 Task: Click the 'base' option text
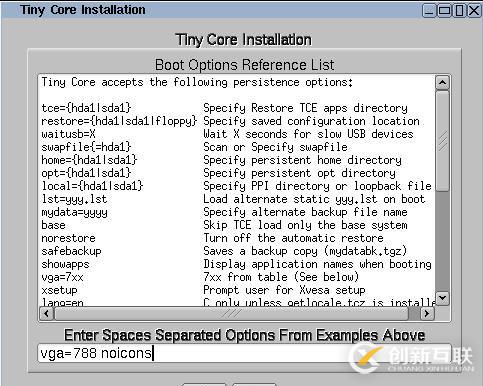(53, 225)
